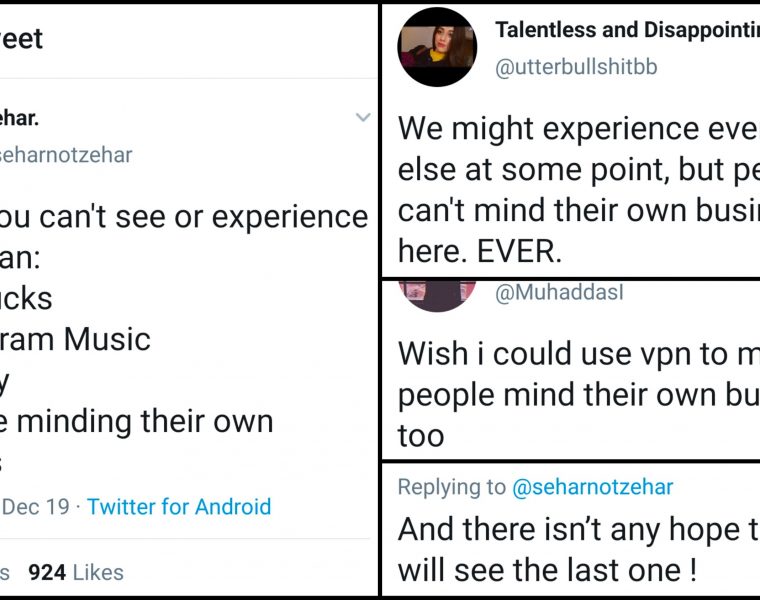Open the partially visible avatar beside @MuhaddasI

[437, 295]
